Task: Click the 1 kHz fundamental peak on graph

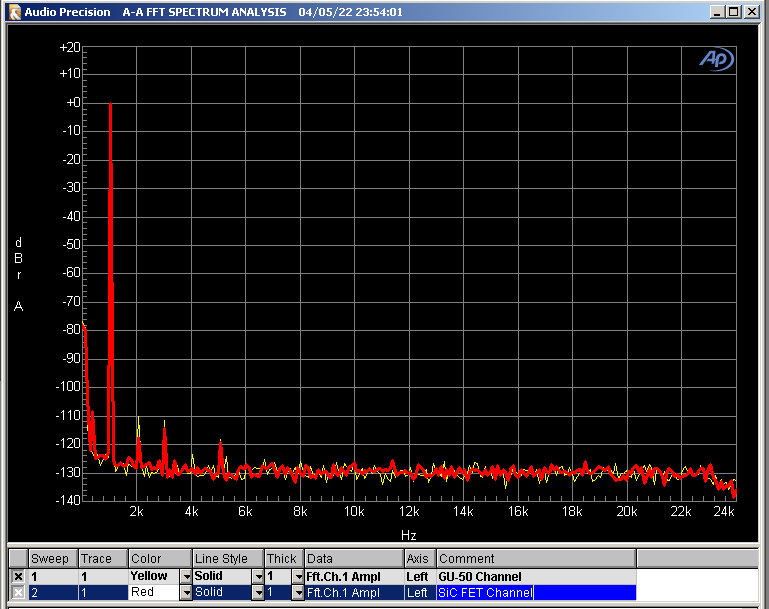Action: (110, 105)
